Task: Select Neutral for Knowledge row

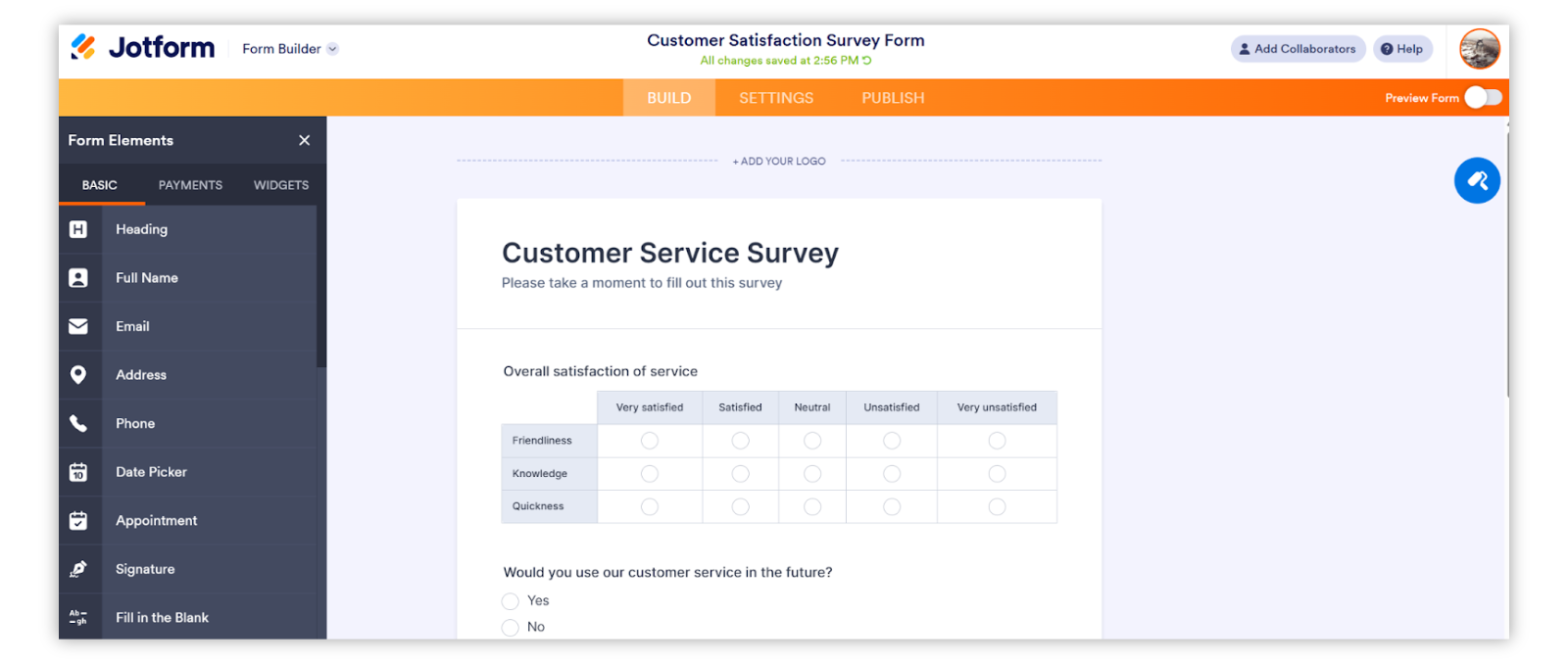Action: point(812,474)
